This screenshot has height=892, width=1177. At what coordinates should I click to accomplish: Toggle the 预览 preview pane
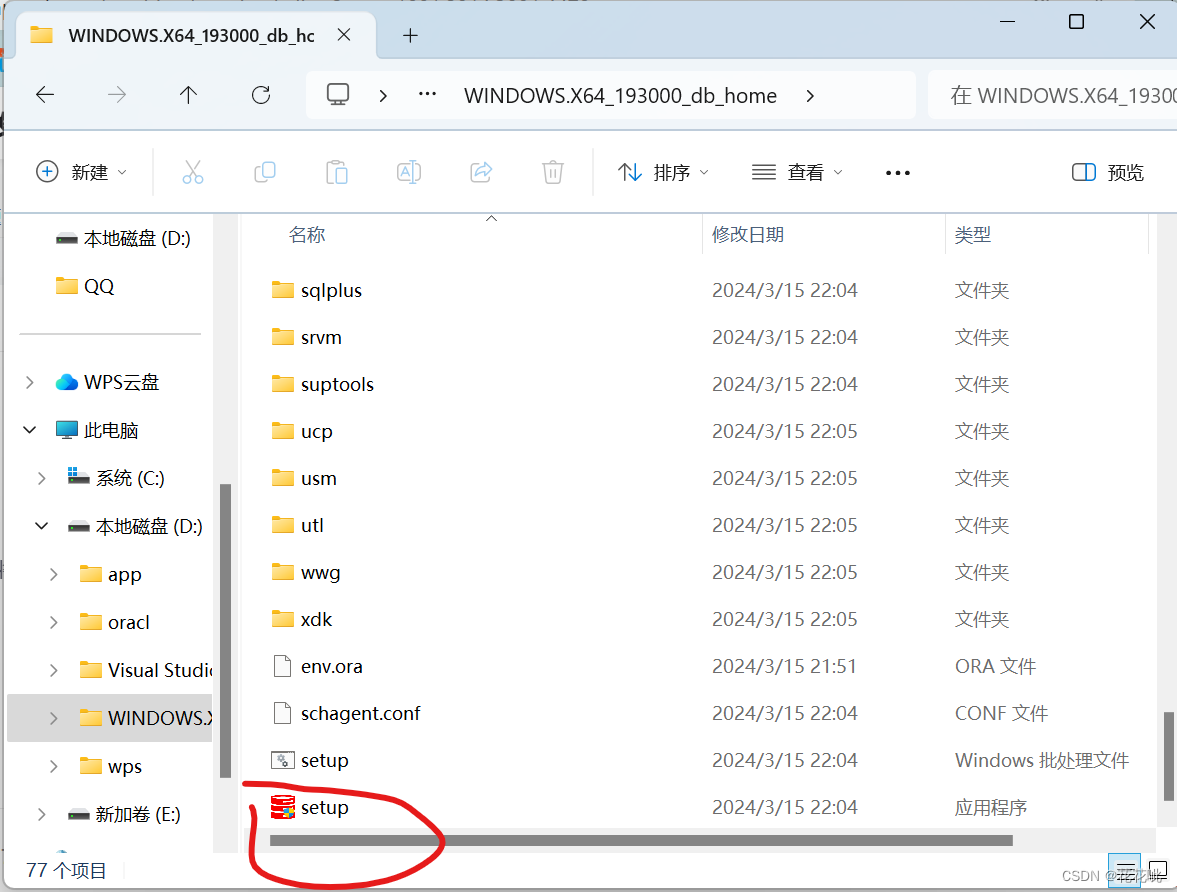tap(1108, 173)
